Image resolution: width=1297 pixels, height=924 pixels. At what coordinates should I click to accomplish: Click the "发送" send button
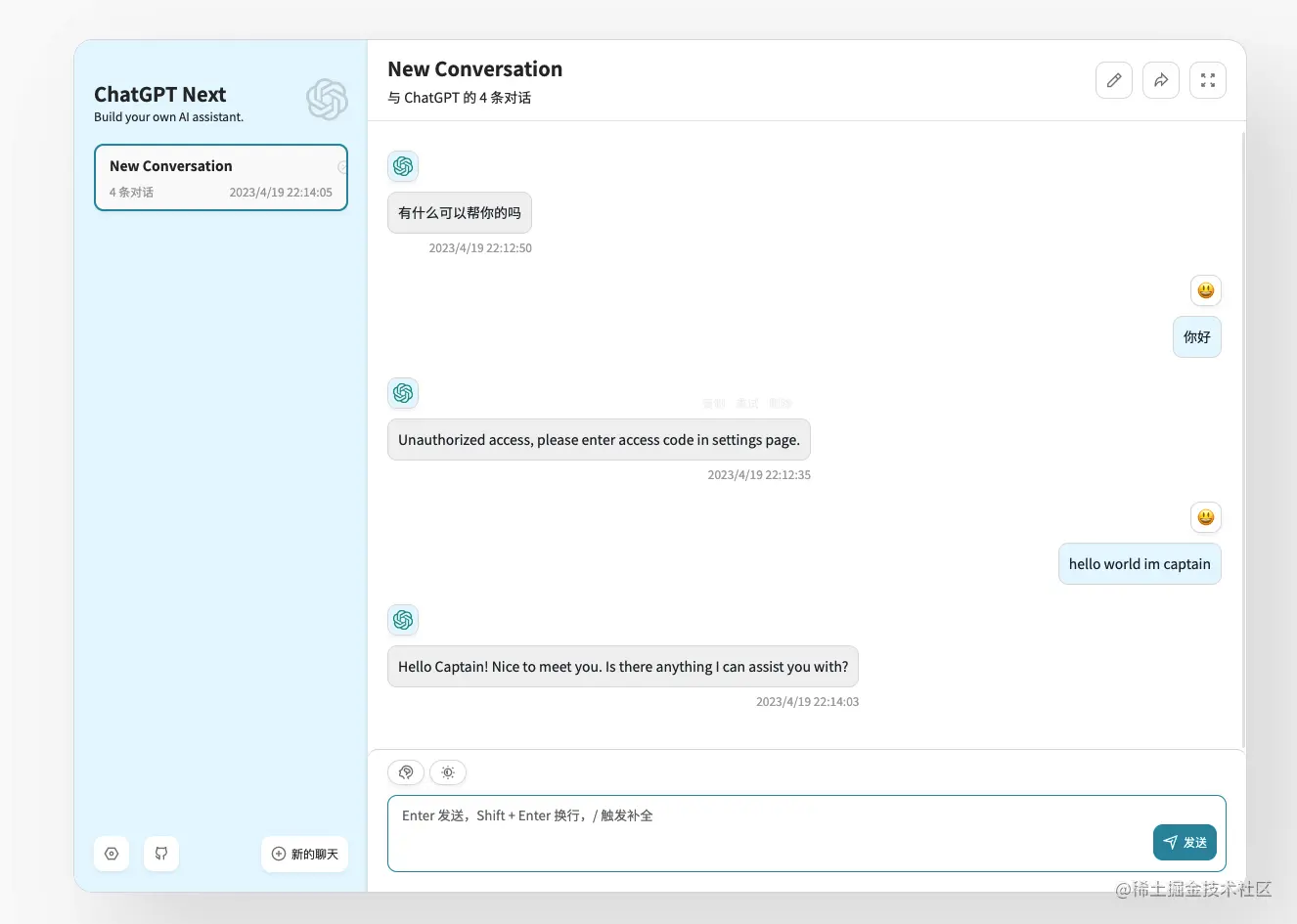(1185, 842)
